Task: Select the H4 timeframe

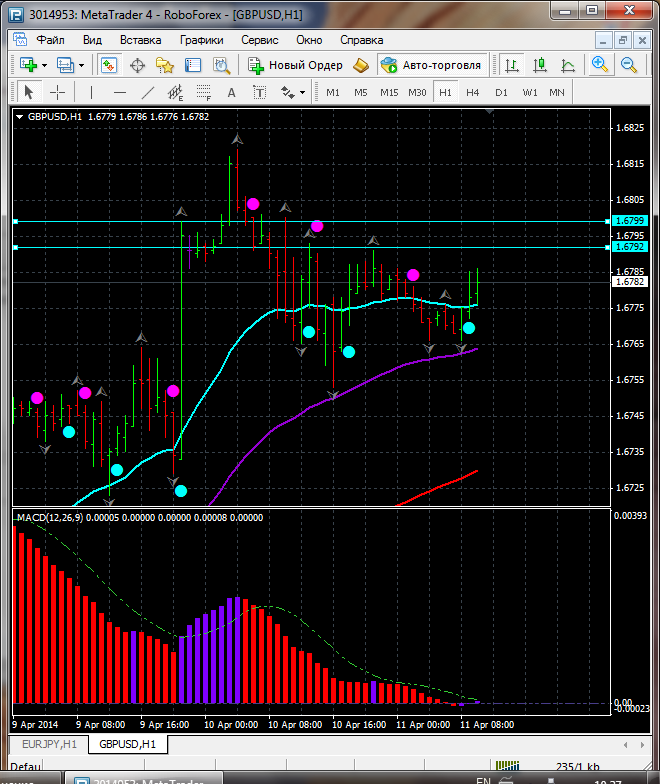Action: [472, 92]
